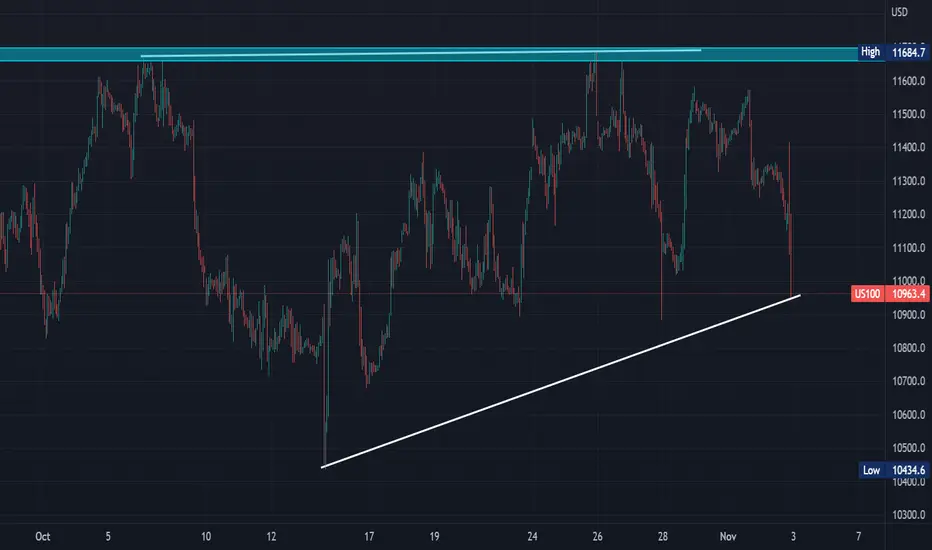The height and width of the screenshot is (550, 932).
Task: Click date 7 on the time axis
Action: tap(858, 537)
